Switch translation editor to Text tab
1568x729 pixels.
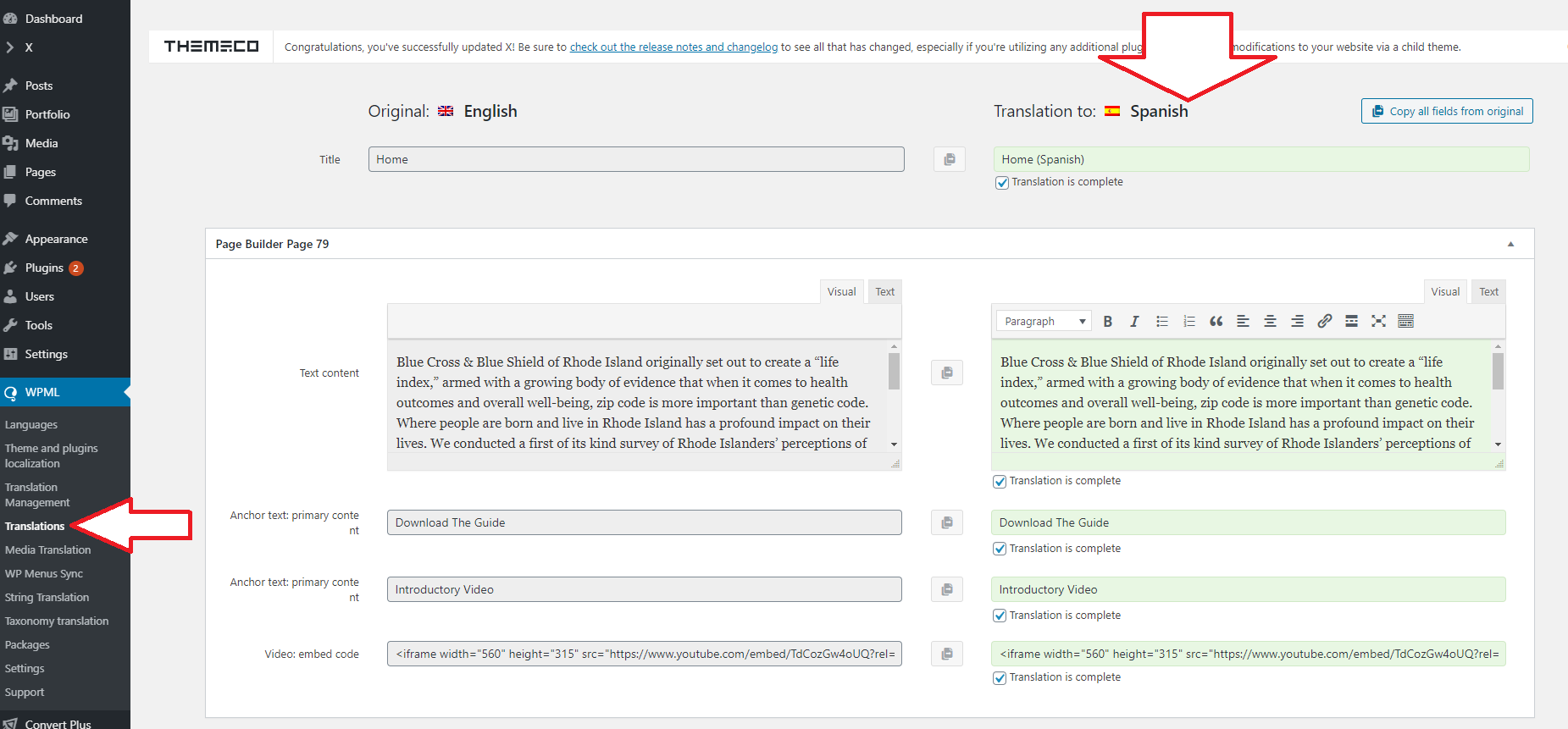[1488, 291]
